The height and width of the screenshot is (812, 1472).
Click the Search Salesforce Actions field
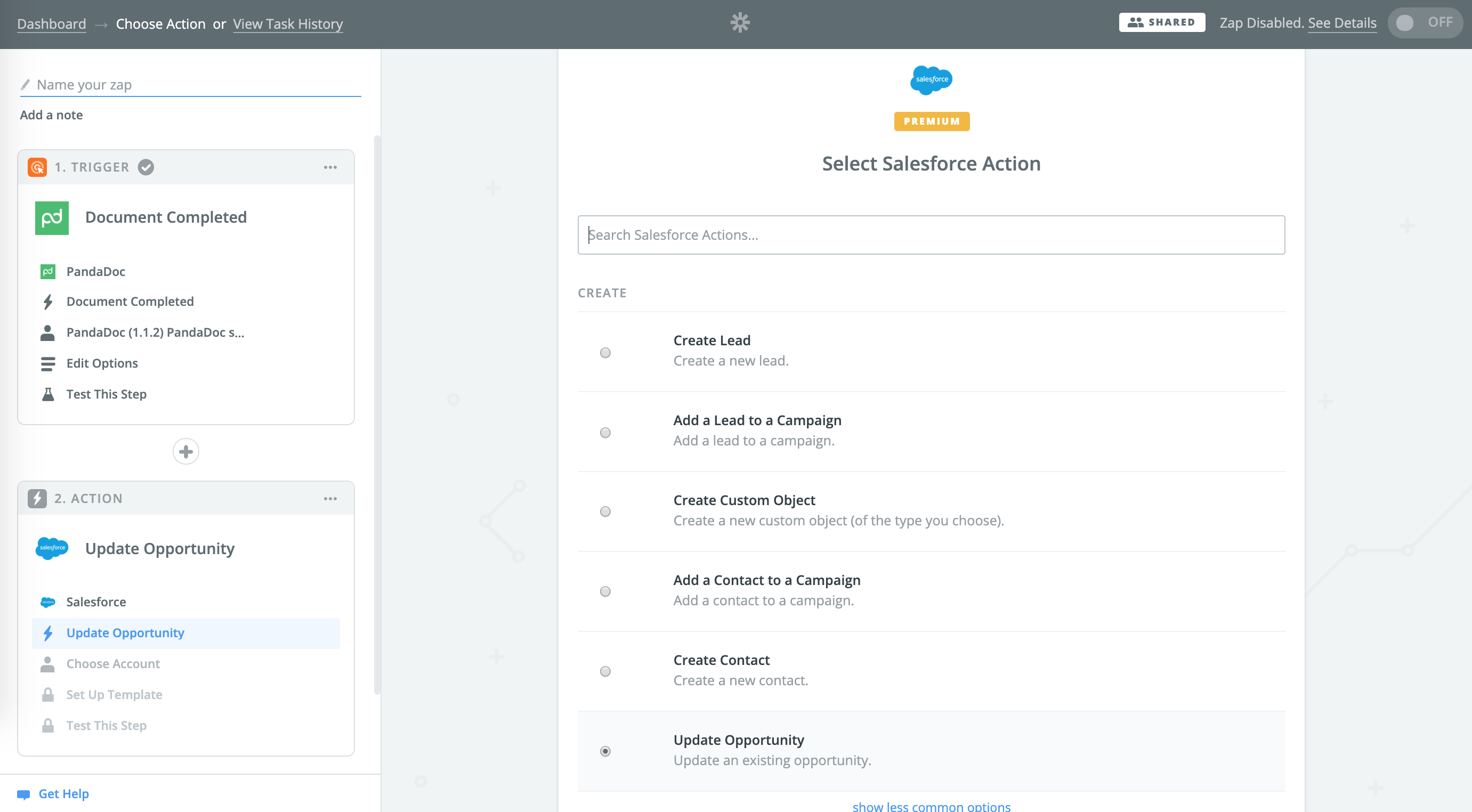pyautogui.click(x=931, y=235)
